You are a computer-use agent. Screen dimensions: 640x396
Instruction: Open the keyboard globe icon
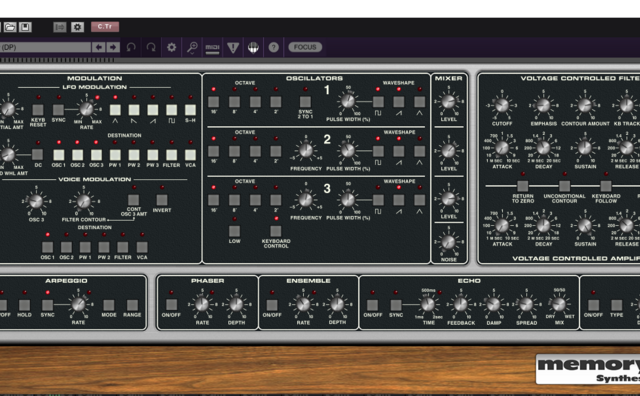click(x=253, y=48)
